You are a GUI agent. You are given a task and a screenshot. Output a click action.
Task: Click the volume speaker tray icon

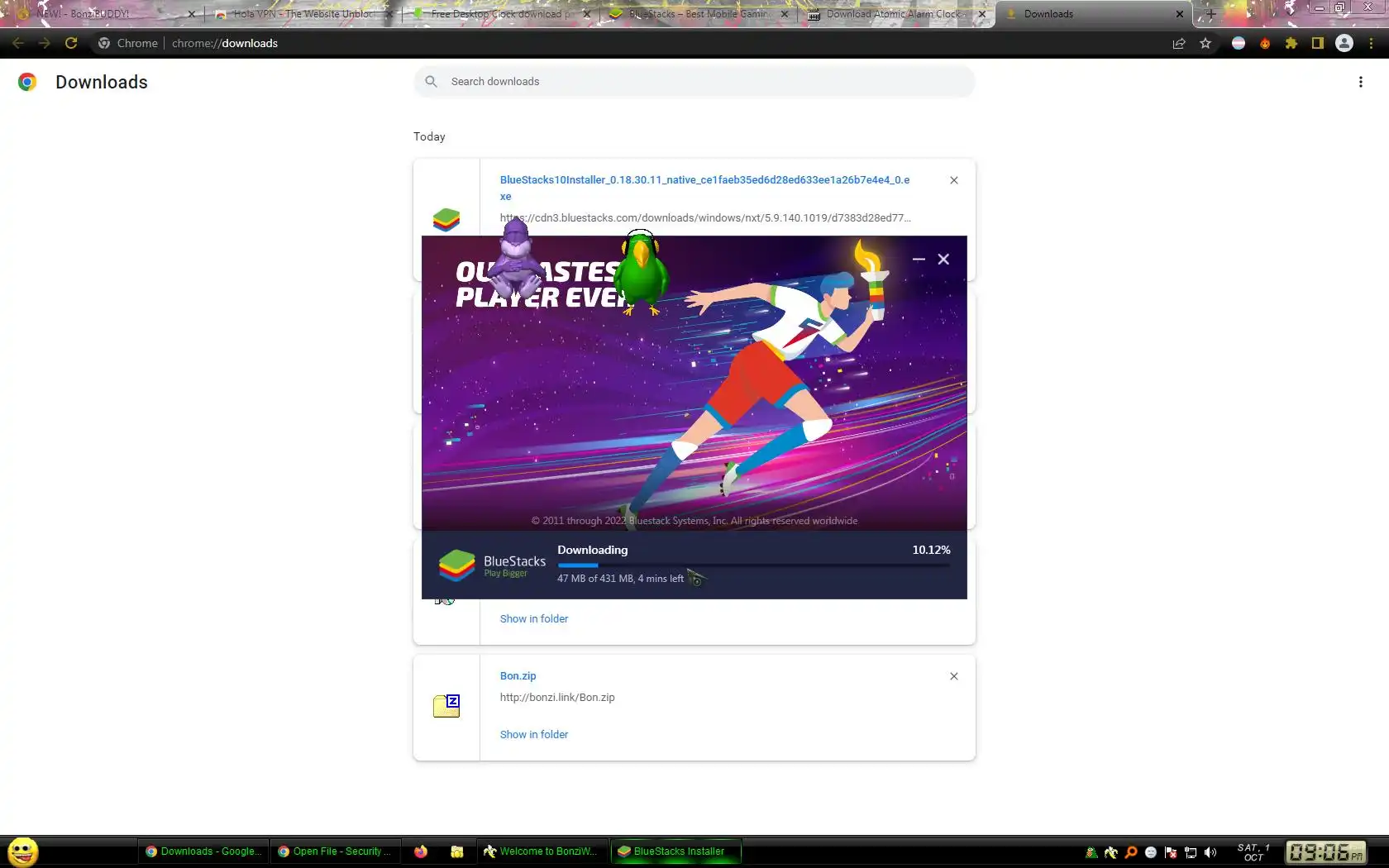(1210, 852)
